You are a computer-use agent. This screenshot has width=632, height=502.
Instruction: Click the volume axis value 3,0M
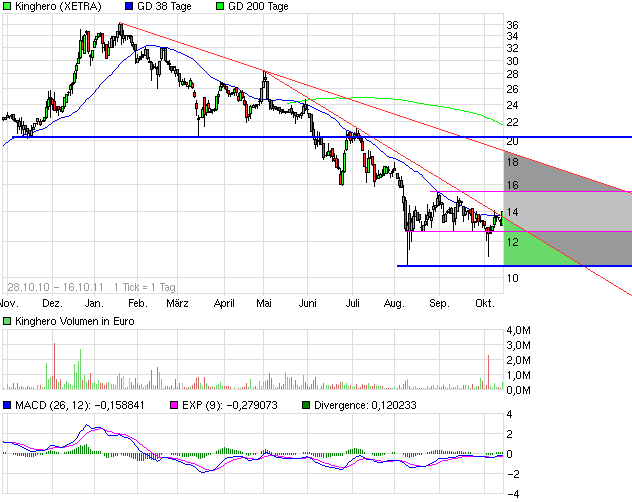518,345
